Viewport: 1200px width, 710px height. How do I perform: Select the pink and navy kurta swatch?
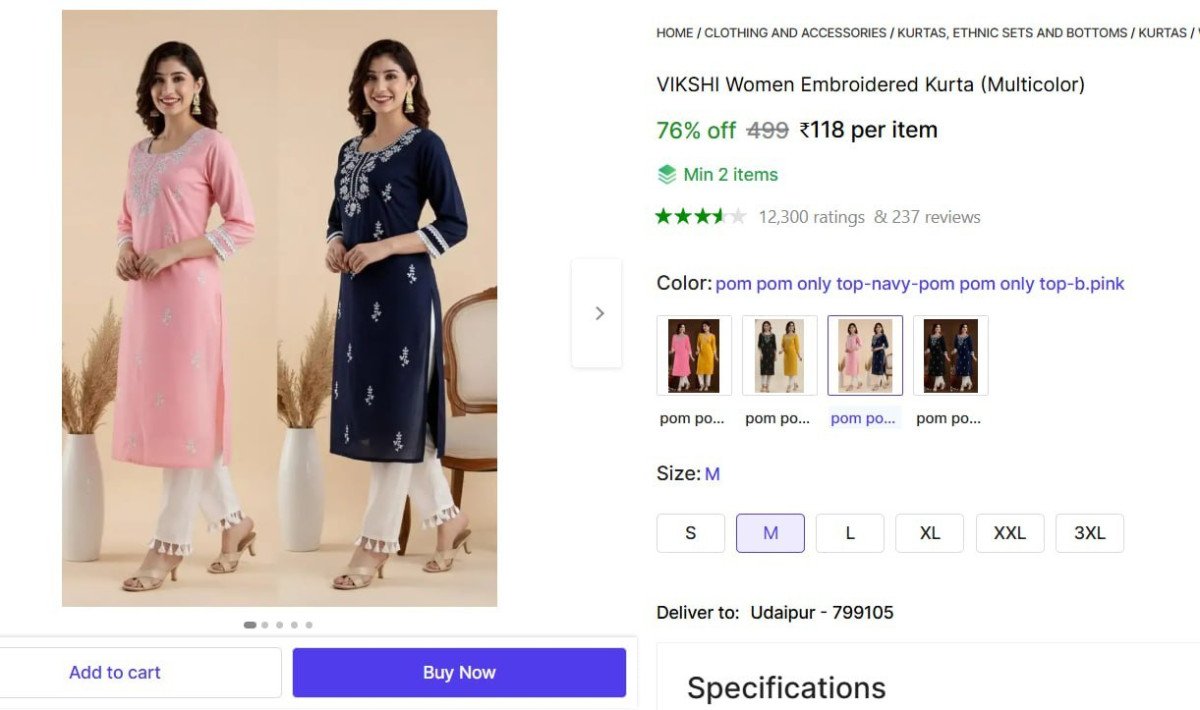[865, 355]
